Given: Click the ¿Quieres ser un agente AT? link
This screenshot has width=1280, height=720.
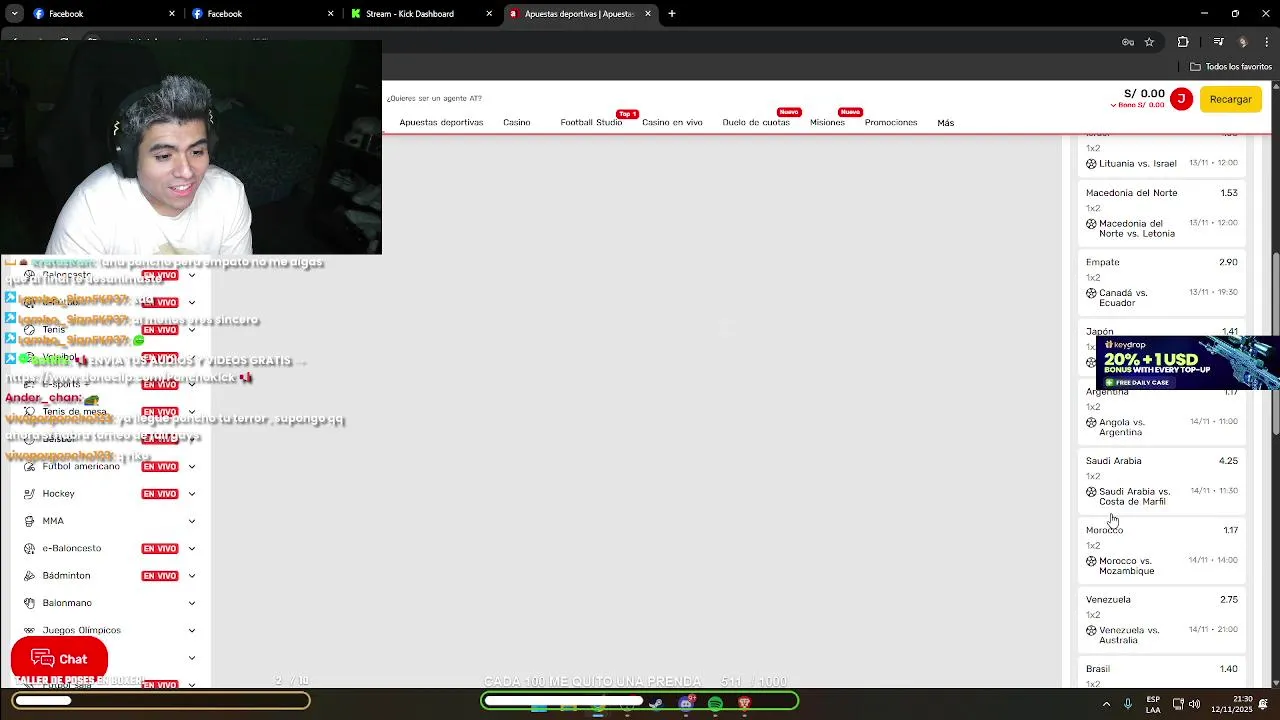Looking at the screenshot, I should point(434,98).
